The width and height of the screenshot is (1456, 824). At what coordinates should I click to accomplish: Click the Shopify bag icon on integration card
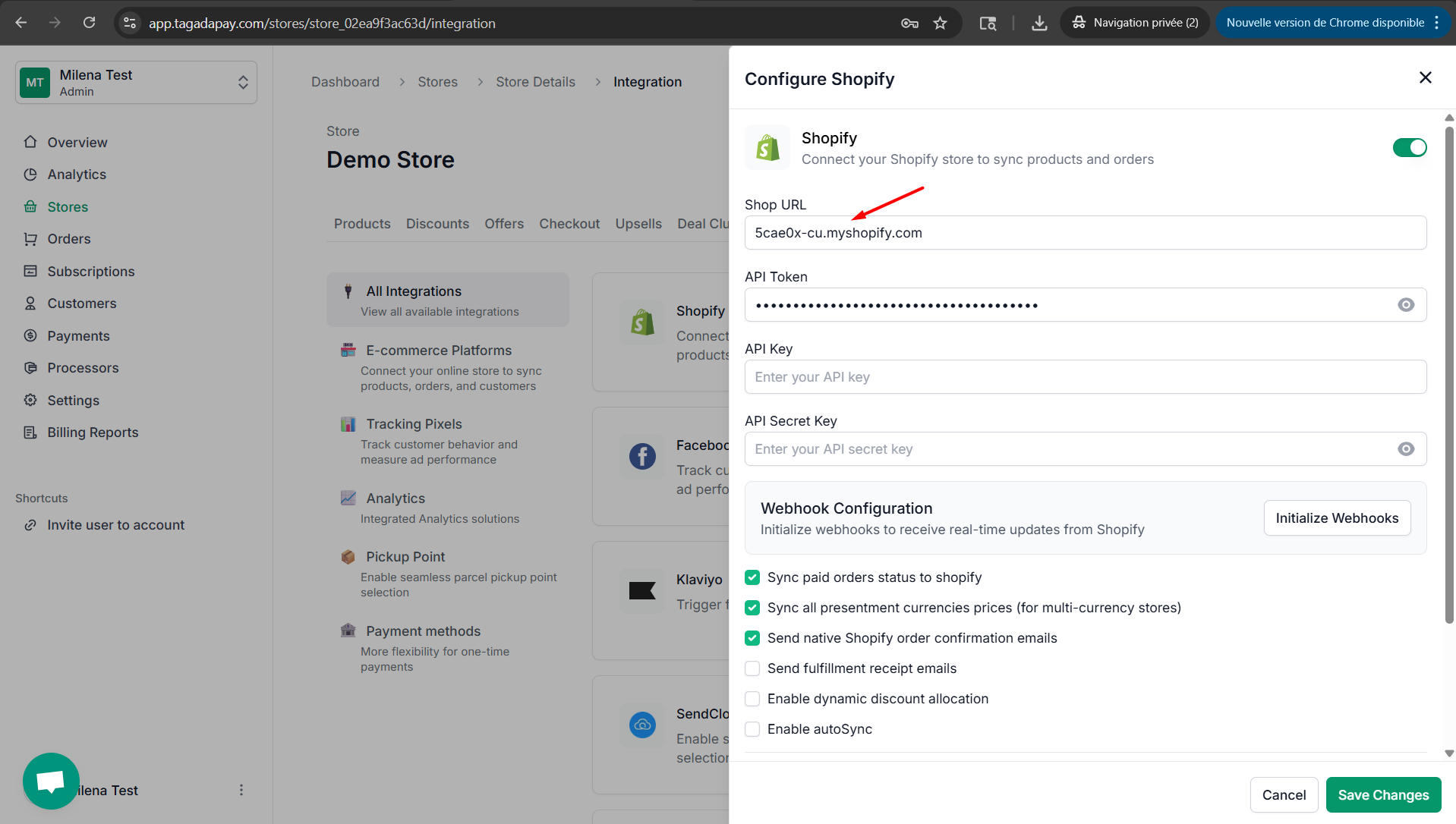[x=642, y=322]
